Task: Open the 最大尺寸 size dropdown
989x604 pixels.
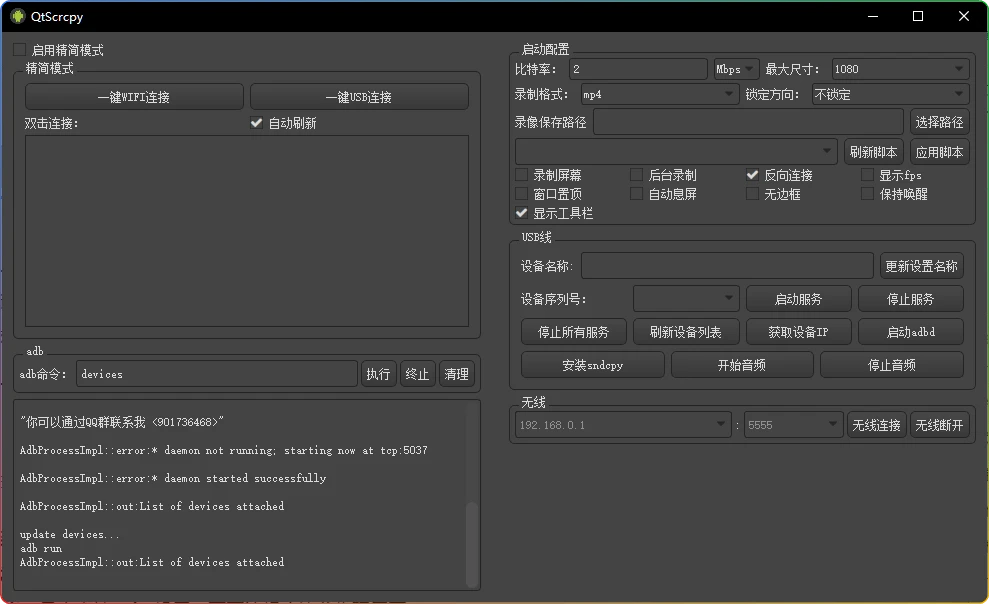Action: (x=899, y=69)
